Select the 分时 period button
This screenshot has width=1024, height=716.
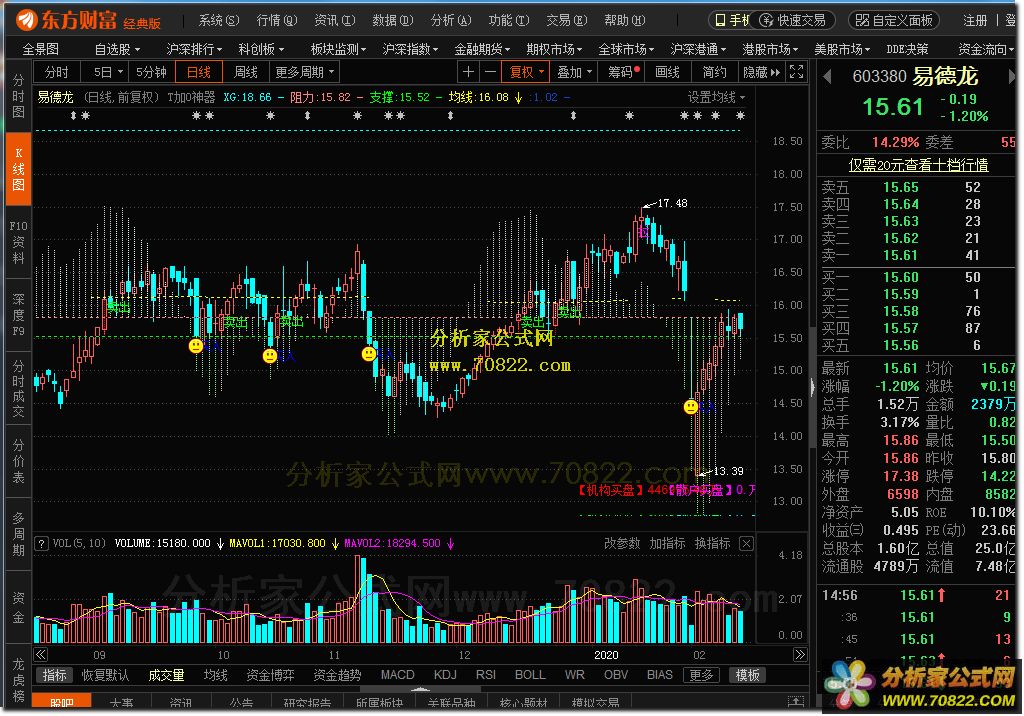pyautogui.click(x=57, y=72)
